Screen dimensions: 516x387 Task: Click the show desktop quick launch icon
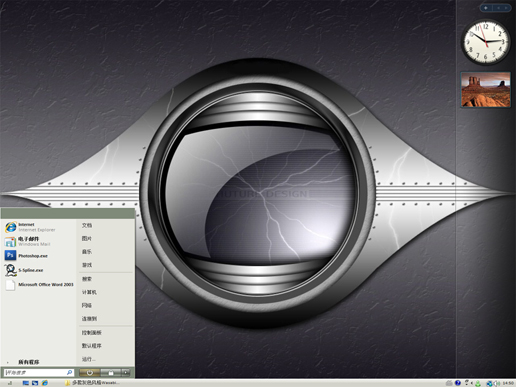click(x=25, y=383)
